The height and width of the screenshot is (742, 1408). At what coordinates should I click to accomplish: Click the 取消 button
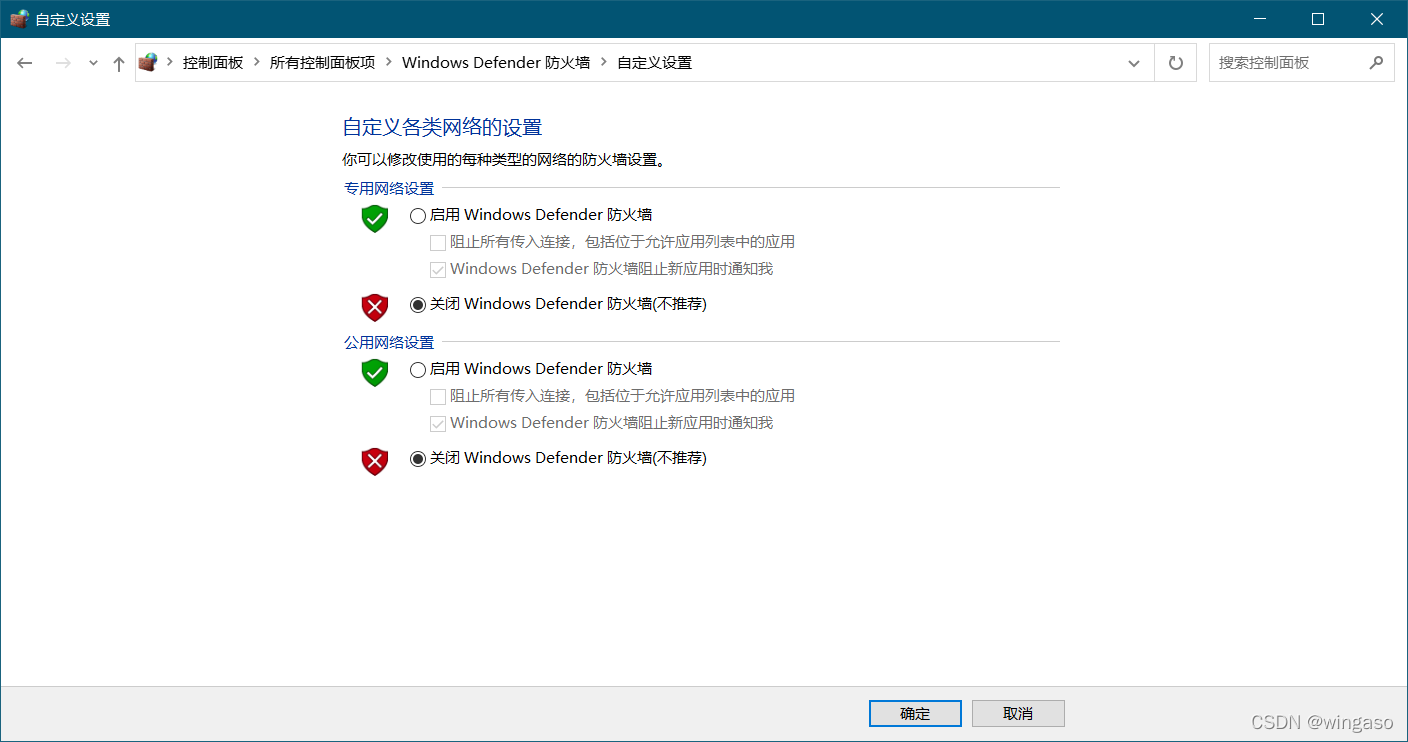pyautogui.click(x=1018, y=713)
